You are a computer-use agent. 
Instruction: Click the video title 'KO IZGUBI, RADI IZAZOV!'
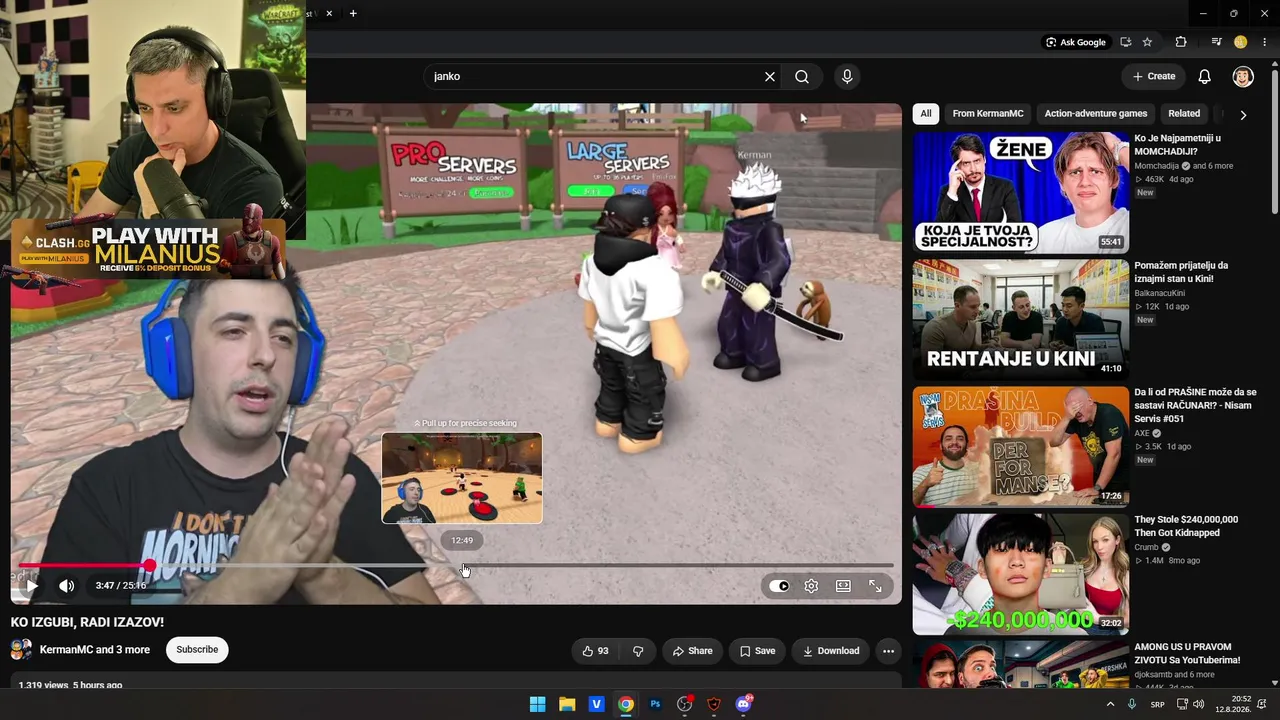click(87, 622)
